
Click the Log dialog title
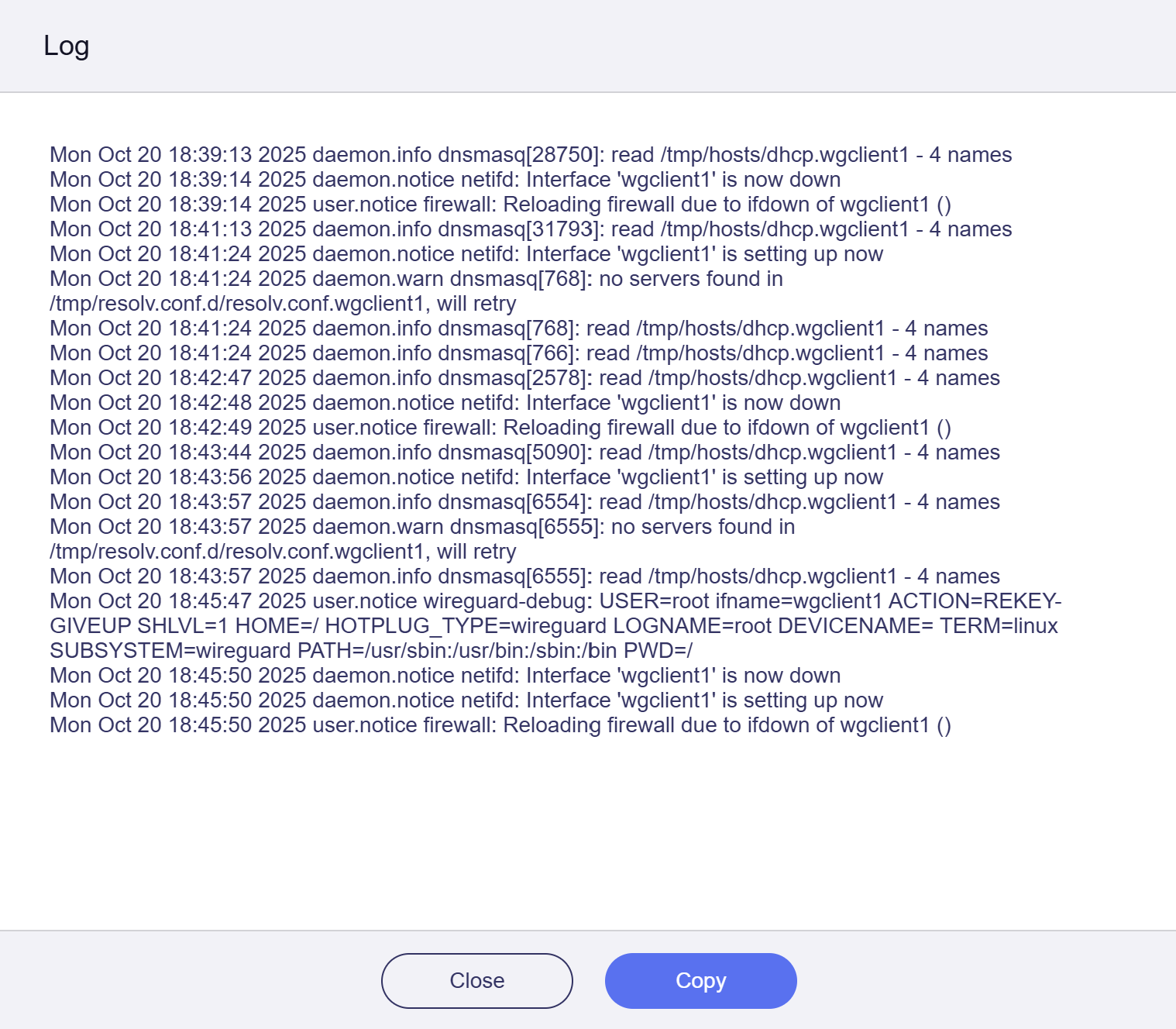pos(67,46)
